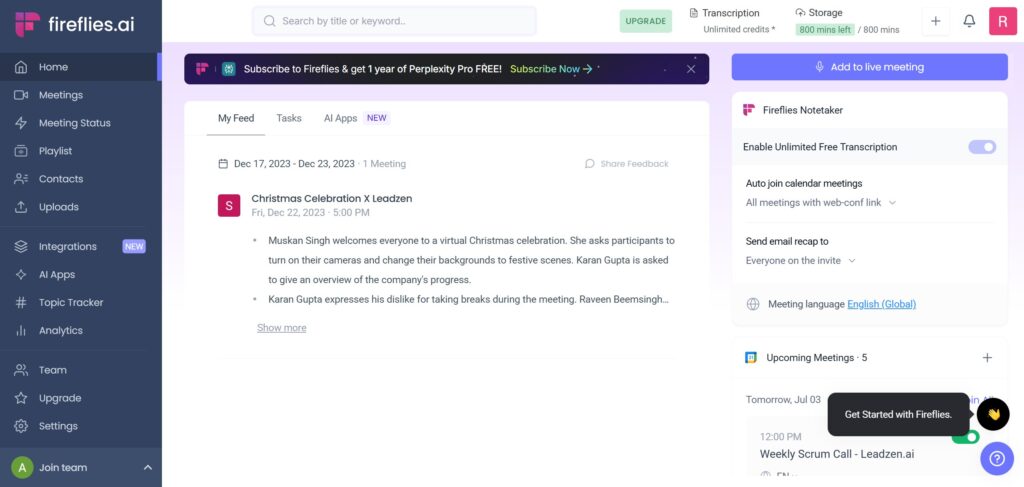Click the calendar icon by date range
This screenshot has width=1024, height=487.
point(223,164)
